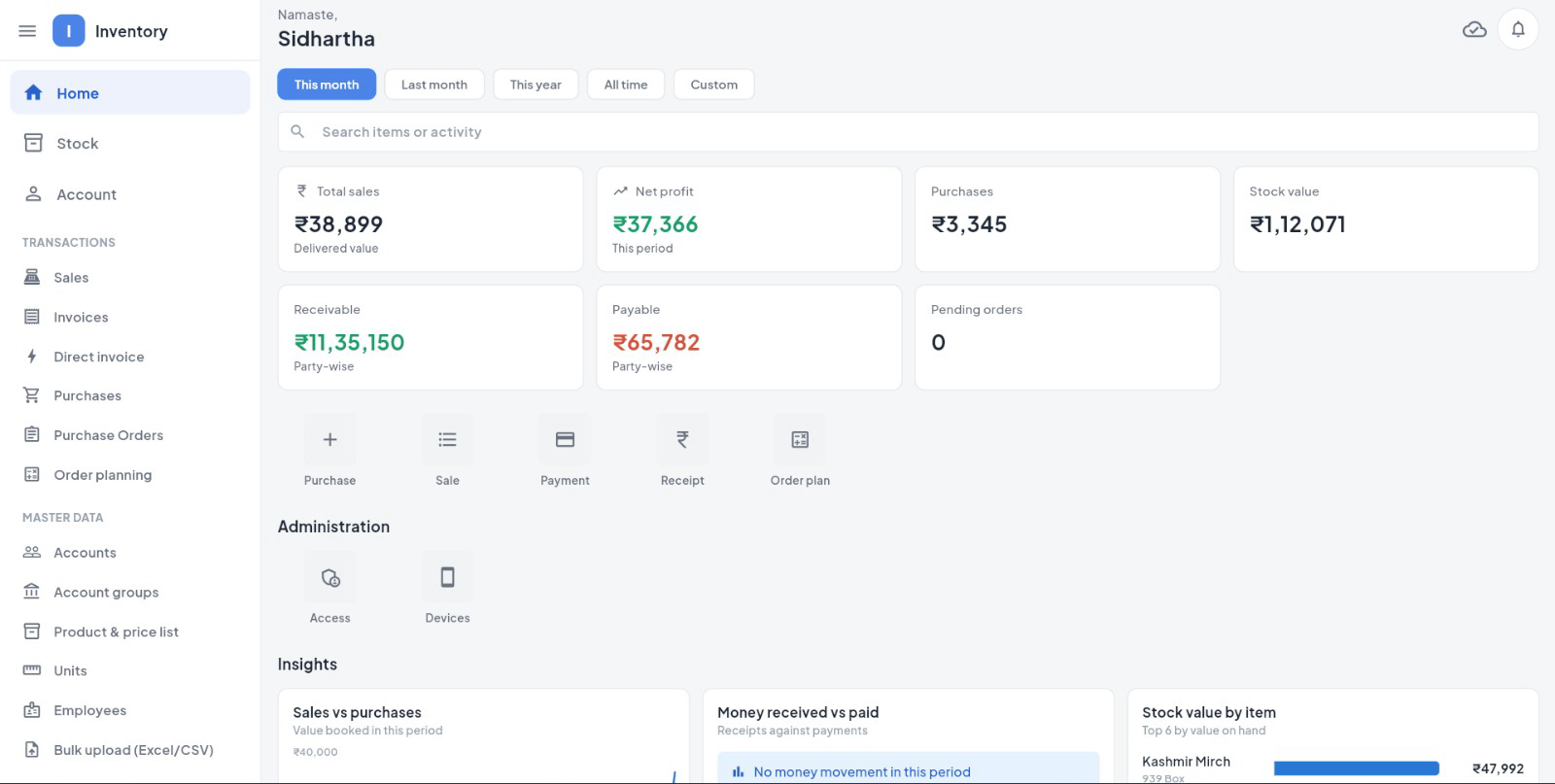Image resolution: width=1555 pixels, height=784 pixels.
Task: Click the Inventory app logo icon
Action: (x=68, y=31)
